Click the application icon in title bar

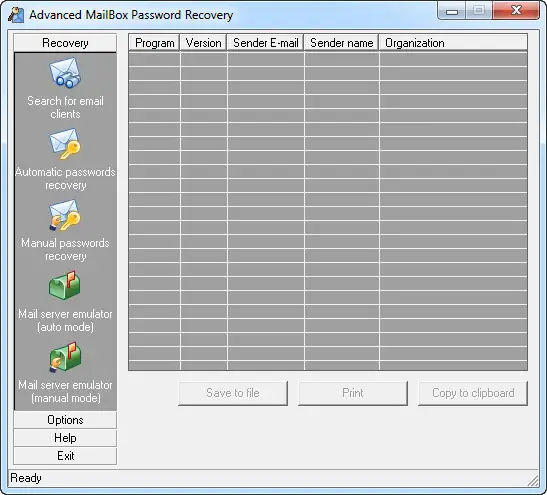pyautogui.click(x=16, y=15)
